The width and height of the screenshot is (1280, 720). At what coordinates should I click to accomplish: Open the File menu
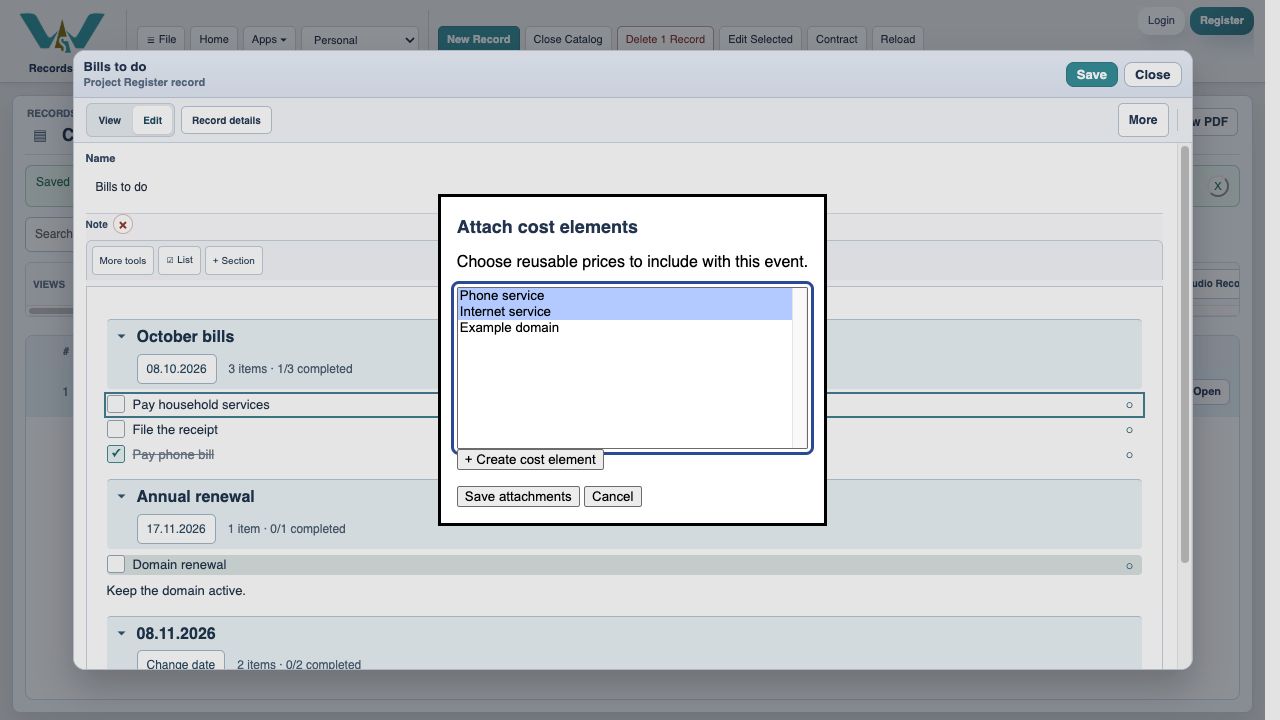(x=161, y=39)
